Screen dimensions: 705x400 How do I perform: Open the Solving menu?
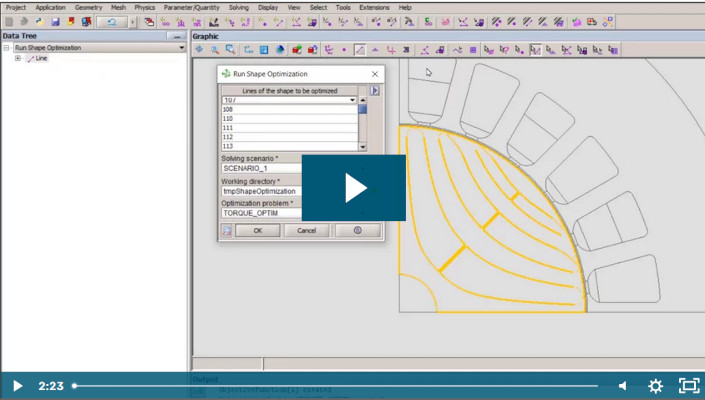[x=238, y=7]
